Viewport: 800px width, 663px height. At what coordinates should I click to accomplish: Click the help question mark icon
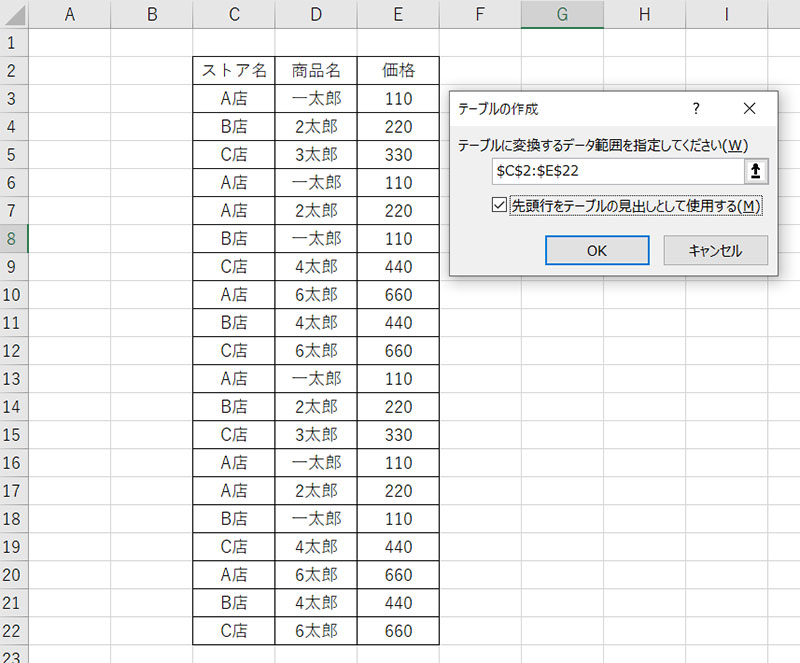point(696,108)
